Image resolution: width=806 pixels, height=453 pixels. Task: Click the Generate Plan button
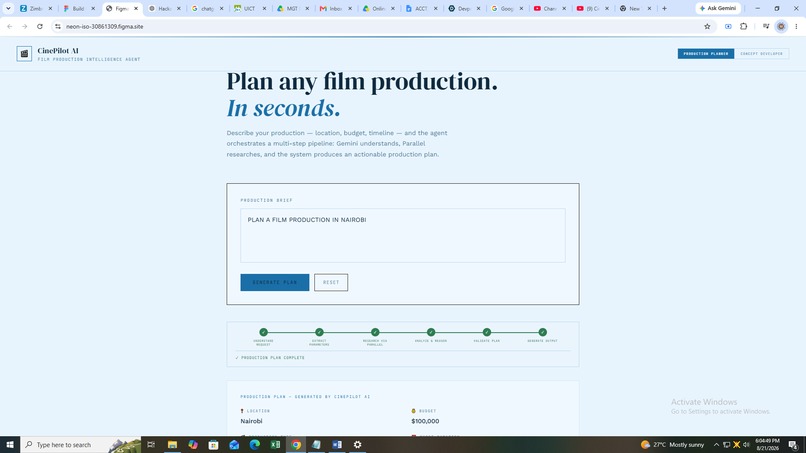(x=274, y=282)
